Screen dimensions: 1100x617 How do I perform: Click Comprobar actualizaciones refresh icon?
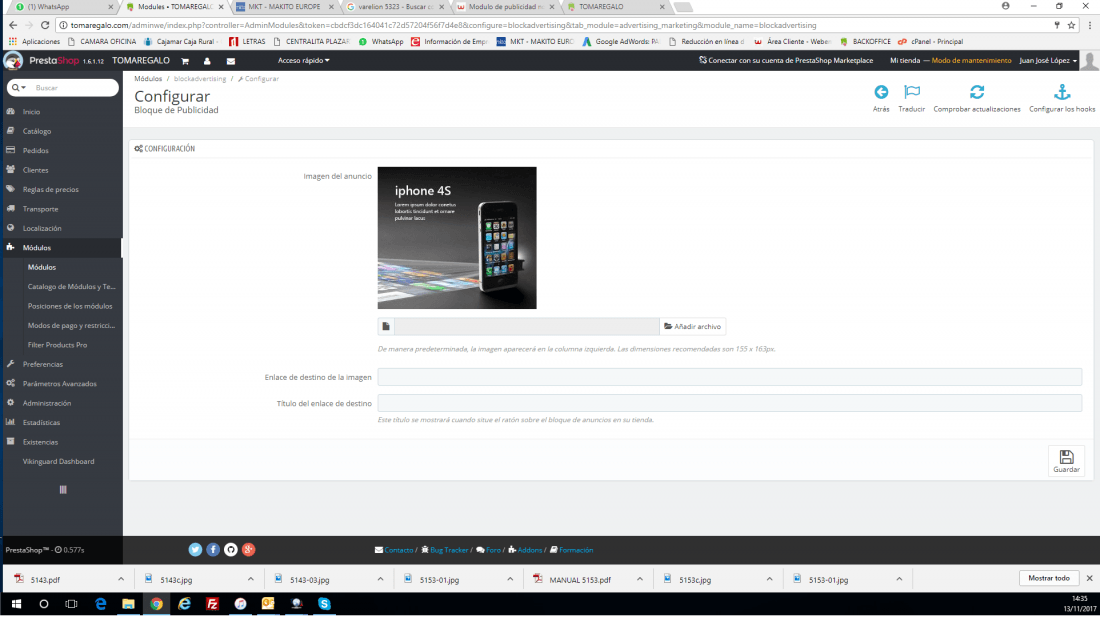point(977,92)
